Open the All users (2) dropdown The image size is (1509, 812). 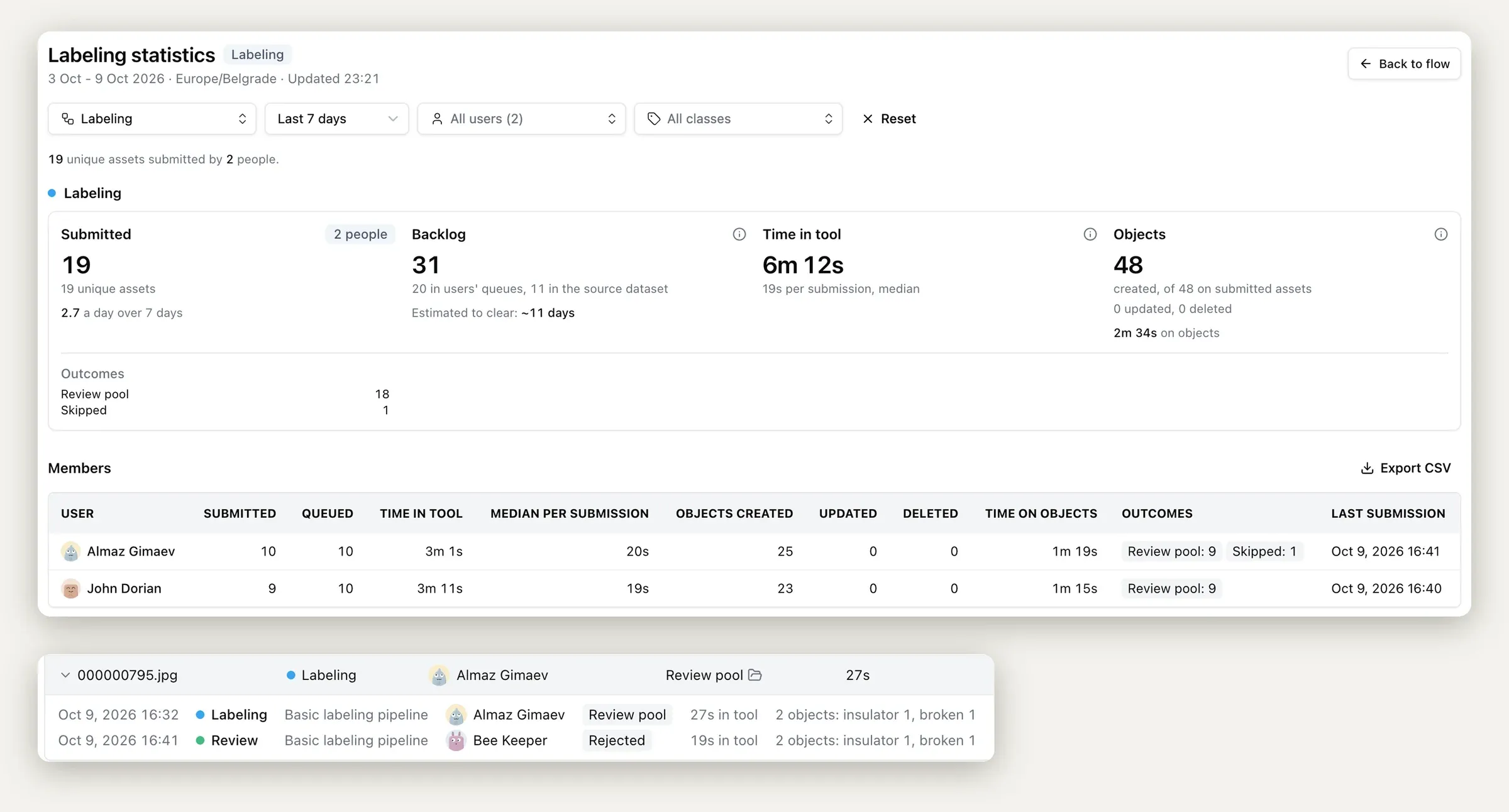(x=521, y=119)
